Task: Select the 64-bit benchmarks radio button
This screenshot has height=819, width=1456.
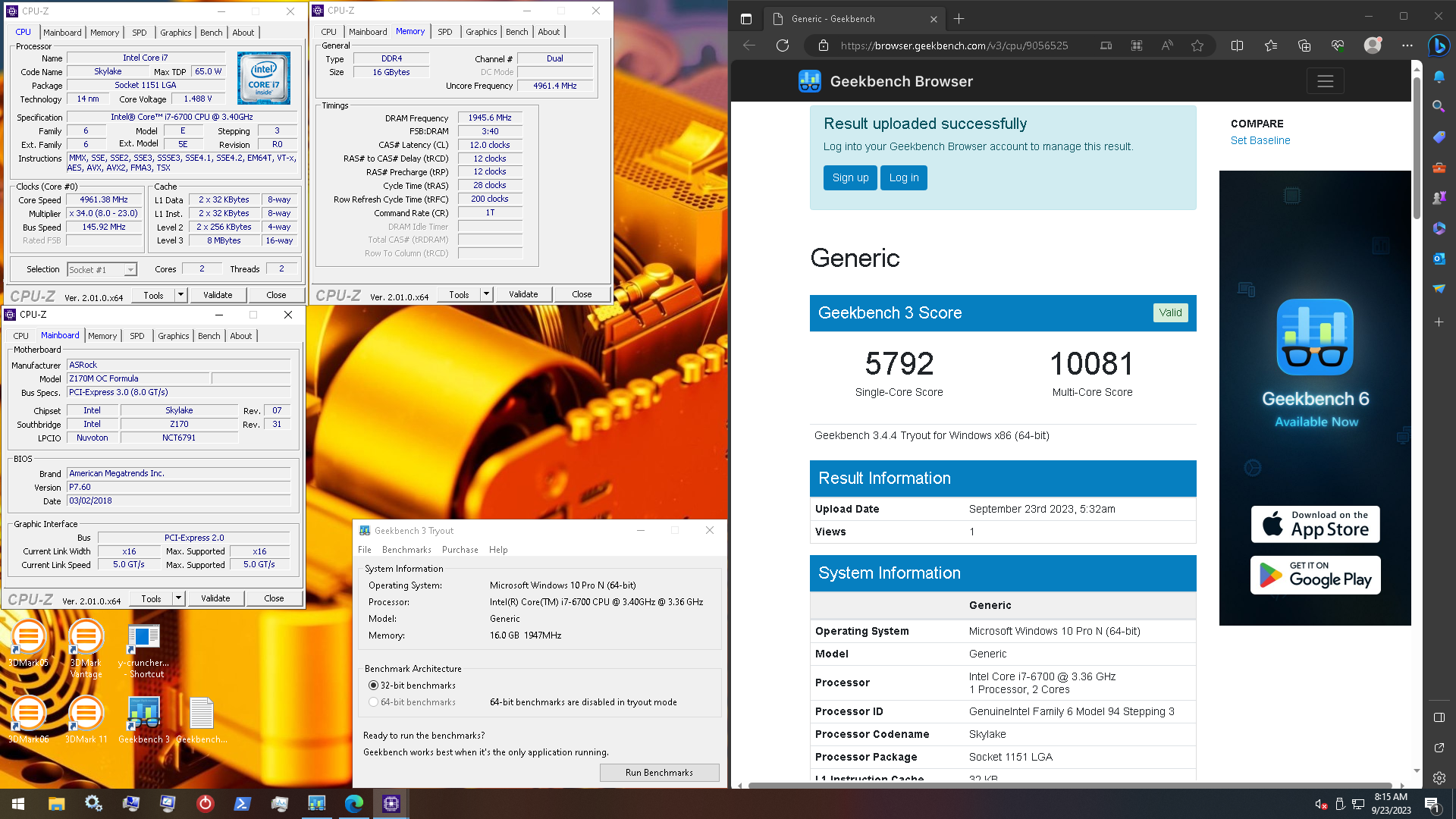Action: [x=373, y=702]
